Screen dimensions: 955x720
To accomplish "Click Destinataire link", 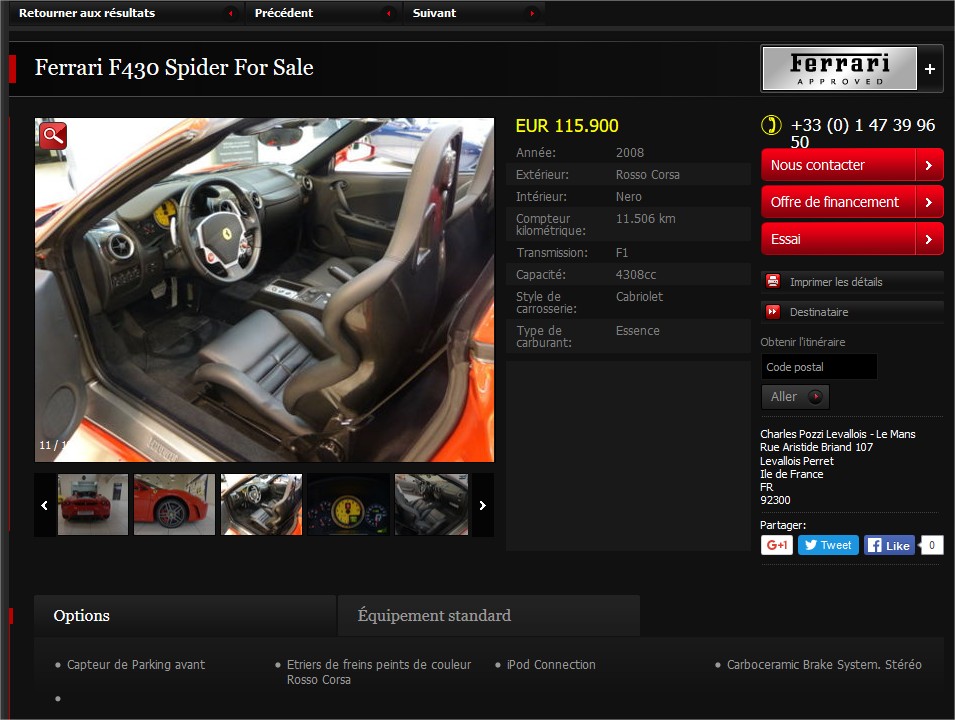I will click(x=819, y=312).
